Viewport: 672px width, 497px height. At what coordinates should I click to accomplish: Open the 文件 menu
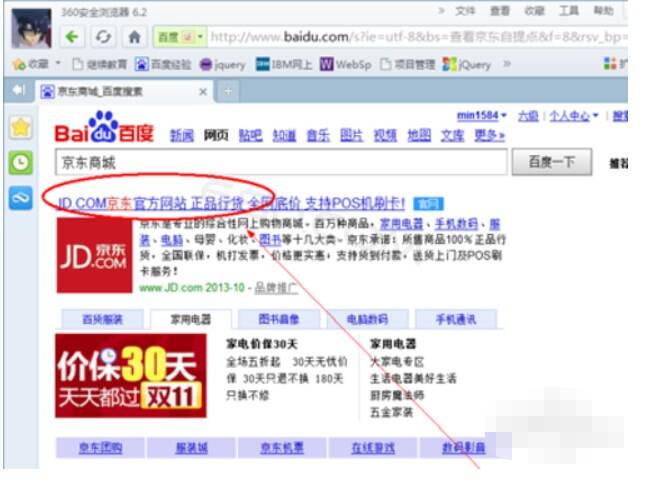click(x=465, y=11)
